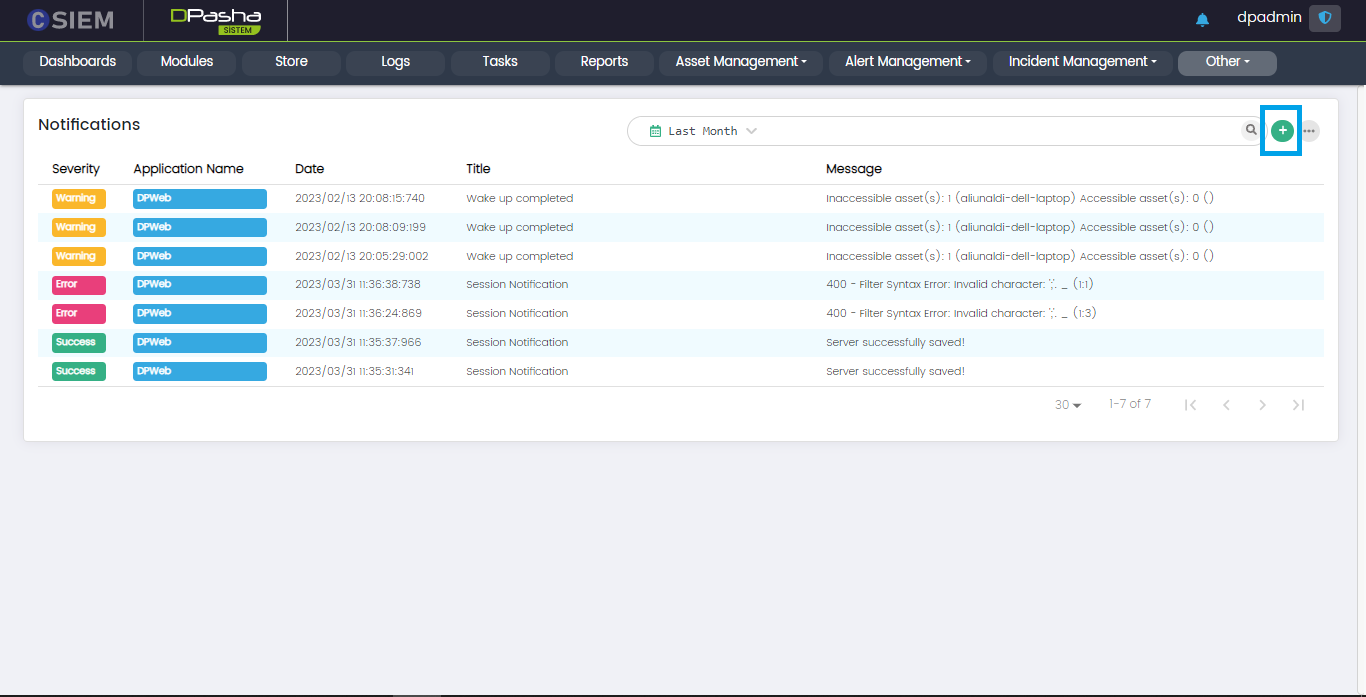This screenshot has height=697, width=1366.
Task: Click the shield icon next to dpadmin
Action: 1325,18
